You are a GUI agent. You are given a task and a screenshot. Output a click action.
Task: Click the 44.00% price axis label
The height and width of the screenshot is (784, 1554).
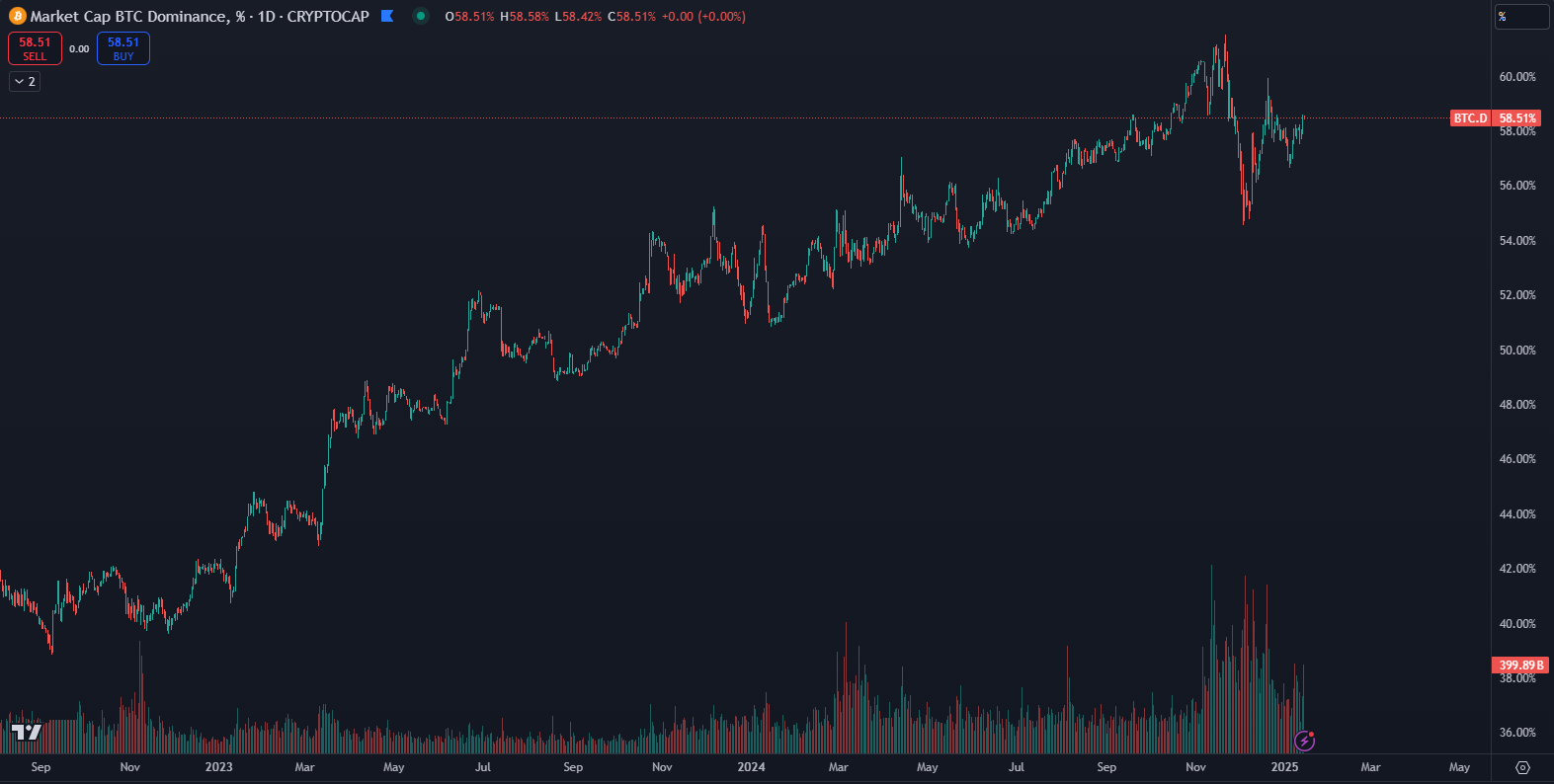click(x=1517, y=514)
